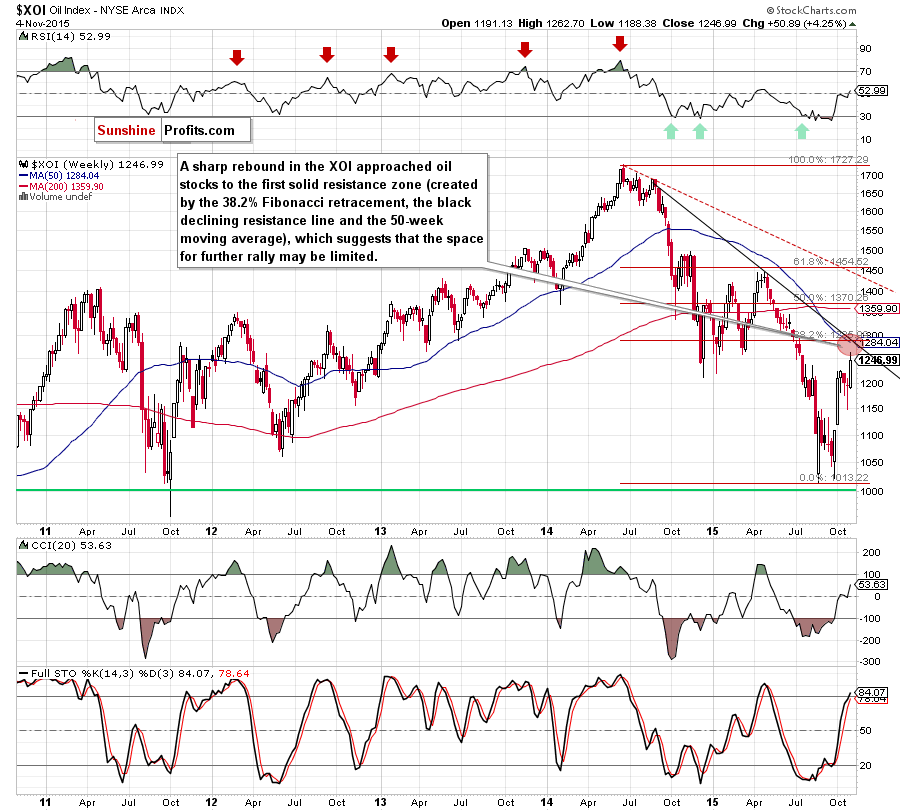Click the '61.8%: 1454.52' Fibonacci label
Image resolution: width=900 pixels, height=811 pixels.
pyautogui.click(x=831, y=262)
